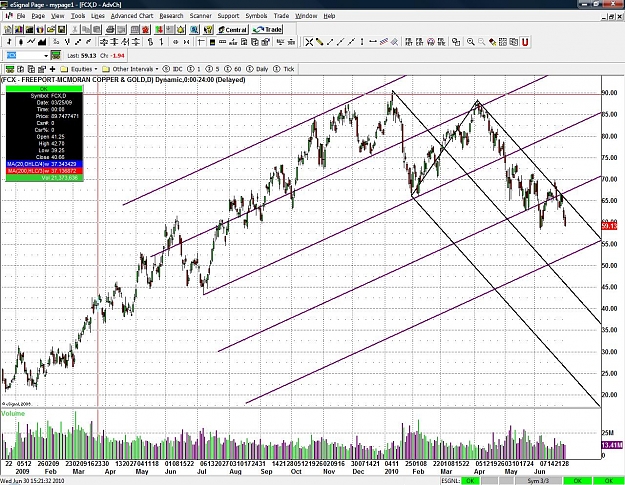Open the Lines menu
This screenshot has width=625, height=485.
[x=98, y=16]
